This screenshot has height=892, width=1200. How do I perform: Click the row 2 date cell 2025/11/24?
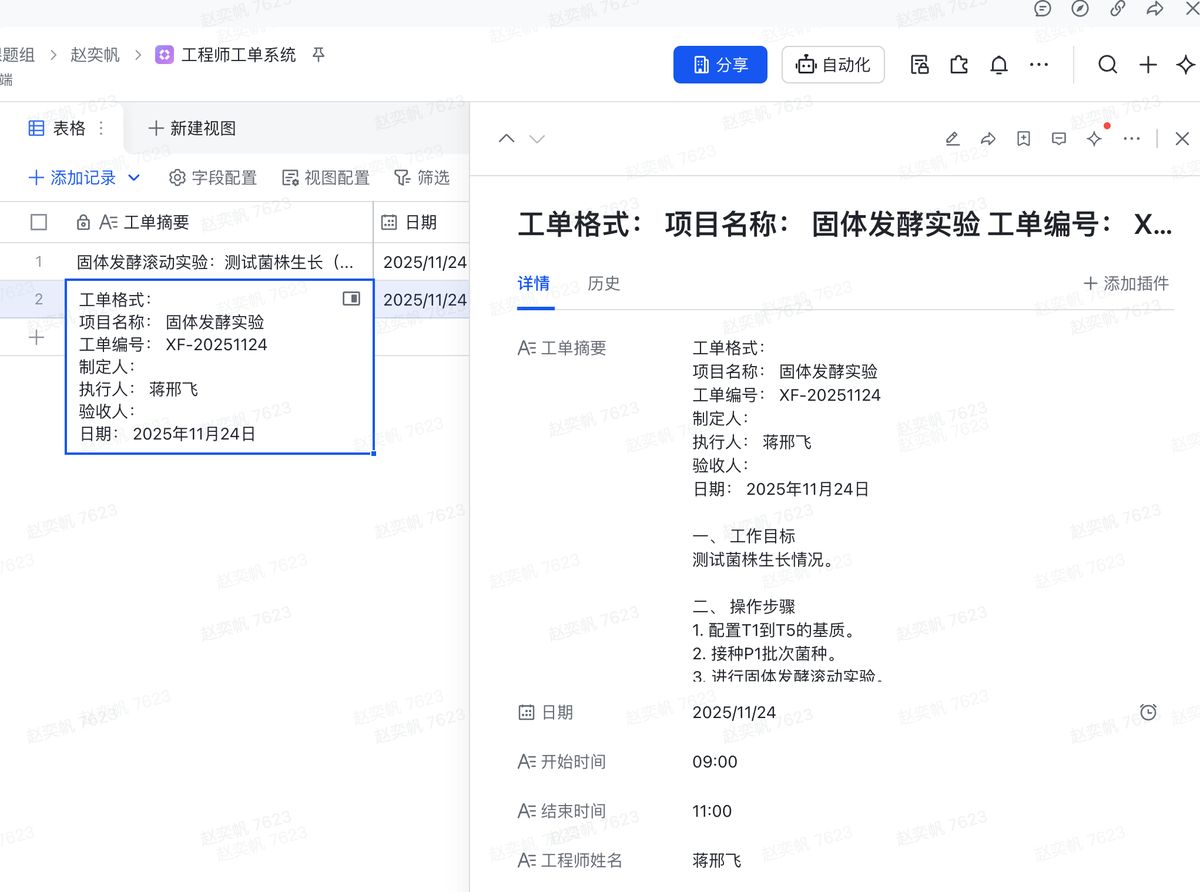click(x=421, y=299)
